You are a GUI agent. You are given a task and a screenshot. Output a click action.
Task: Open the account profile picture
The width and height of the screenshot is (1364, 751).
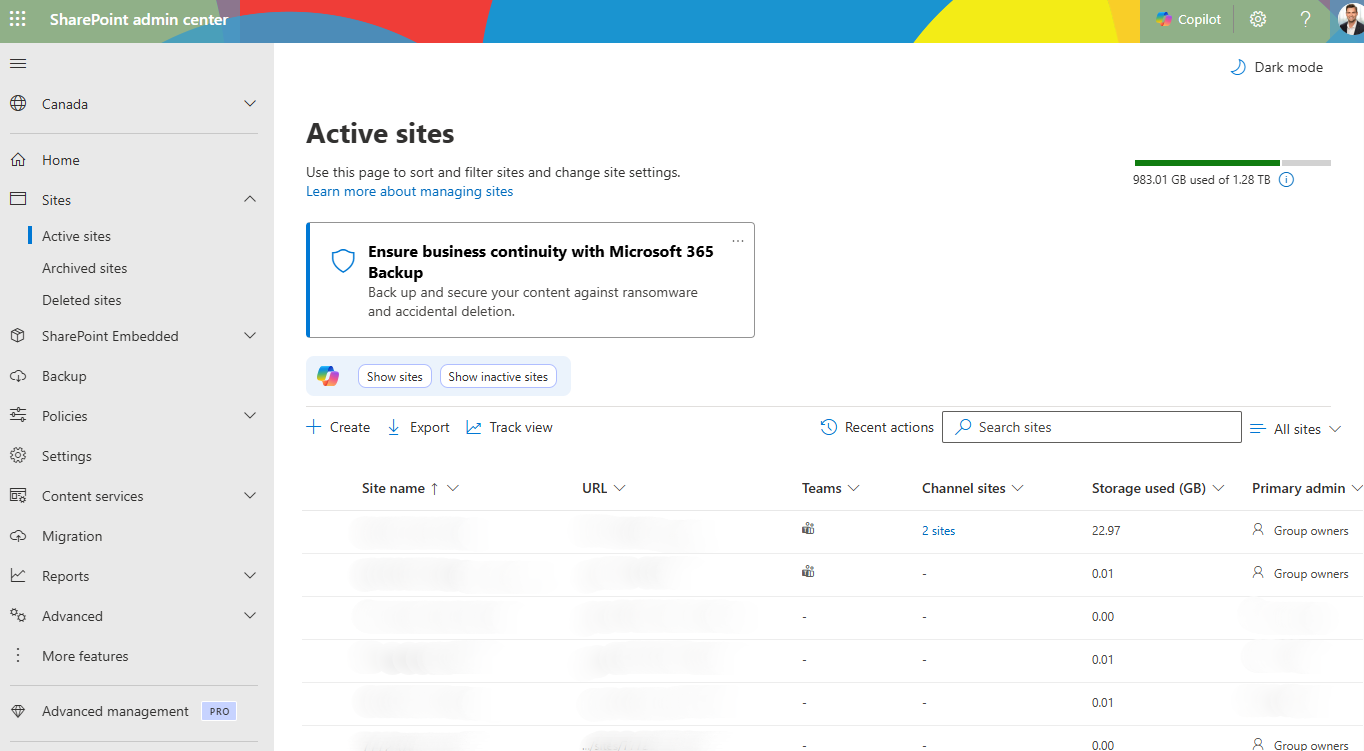pos(1351,19)
